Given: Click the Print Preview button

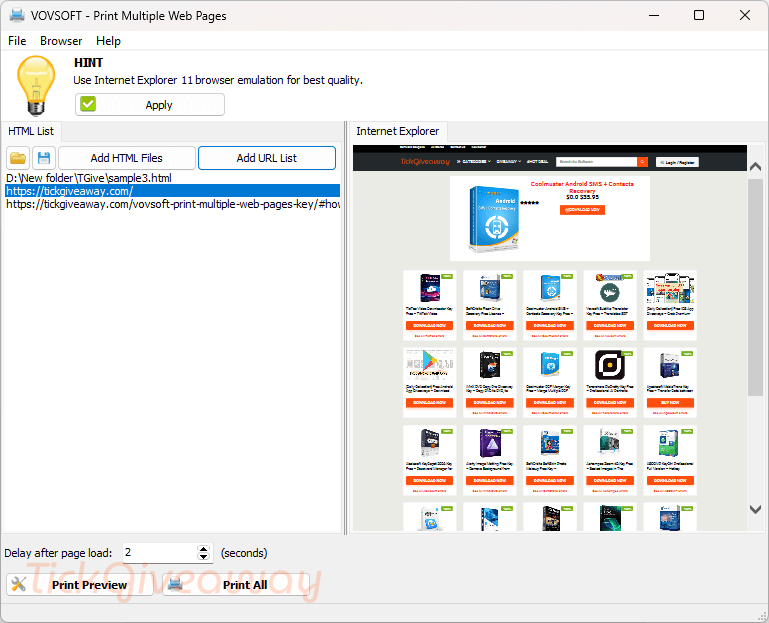Looking at the screenshot, I should point(80,585).
